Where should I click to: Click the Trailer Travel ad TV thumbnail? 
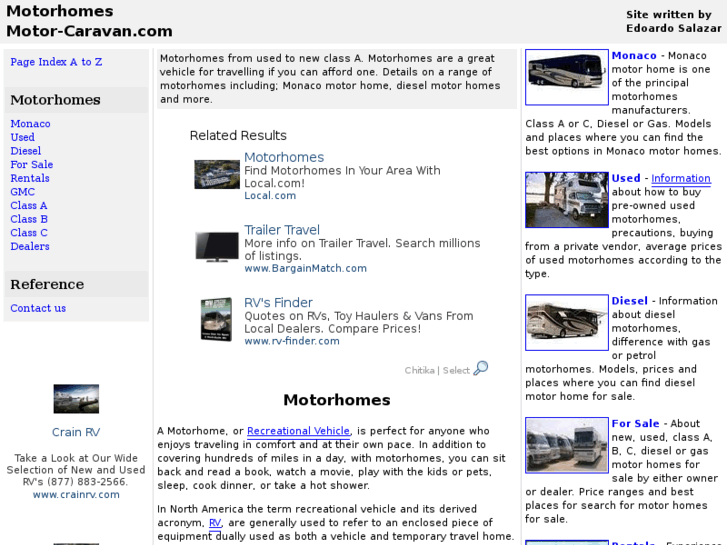tap(217, 247)
